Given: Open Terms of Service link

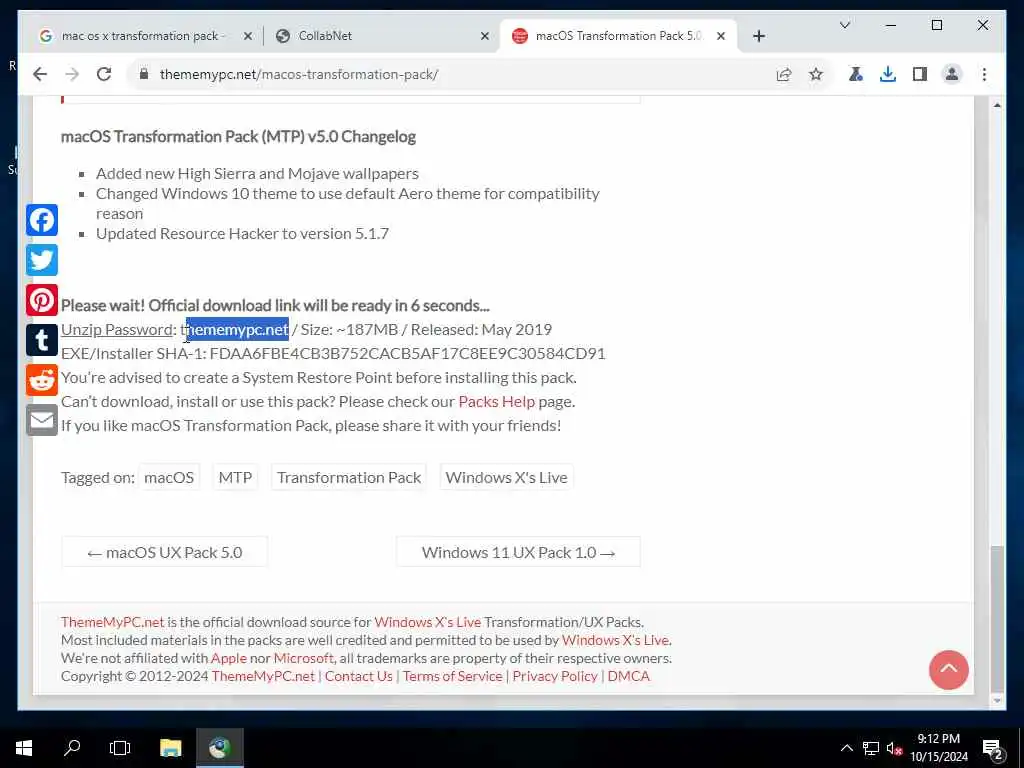Looking at the screenshot, I should click(x=453, y=676).
